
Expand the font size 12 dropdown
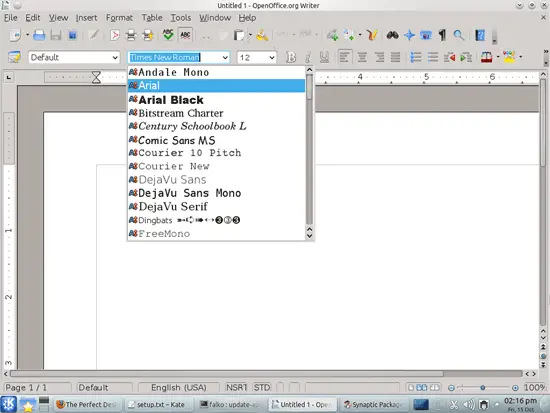(272, 57)
